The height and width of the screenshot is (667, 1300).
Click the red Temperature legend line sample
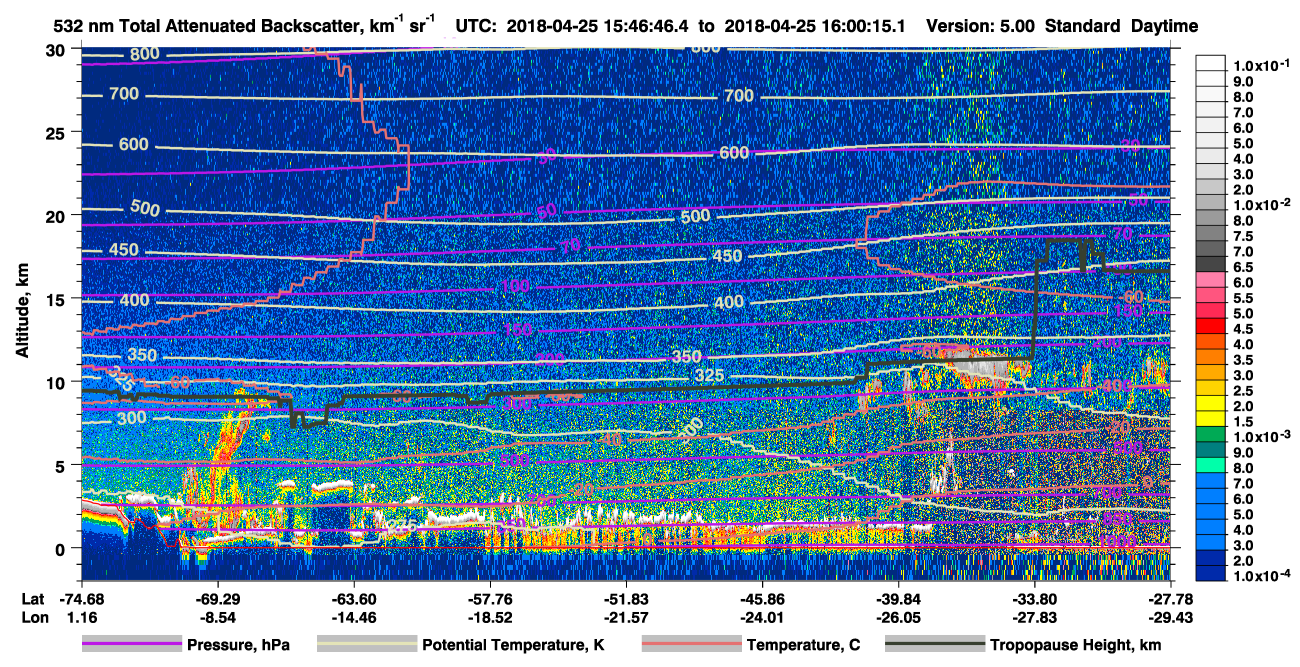[691, 645]
